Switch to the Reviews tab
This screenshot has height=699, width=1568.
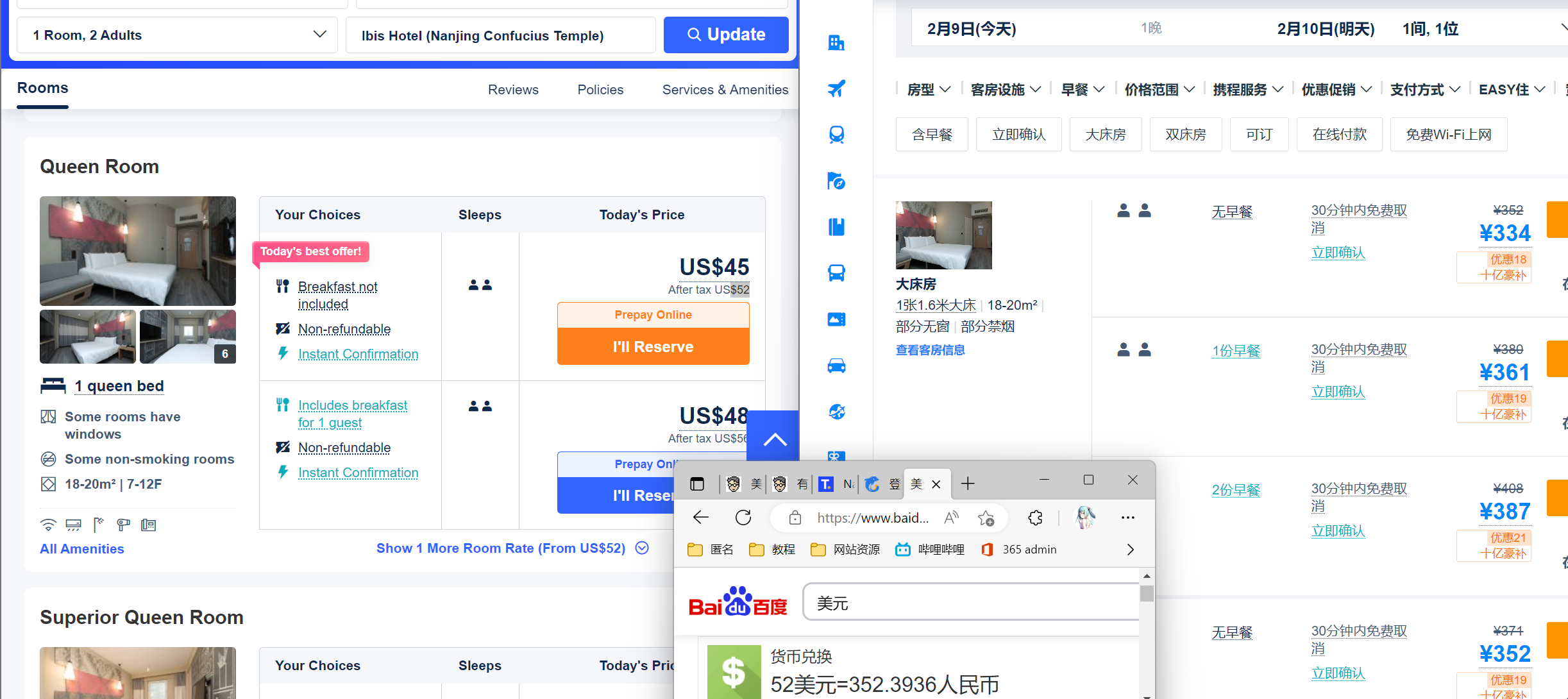tap(512, 90)
